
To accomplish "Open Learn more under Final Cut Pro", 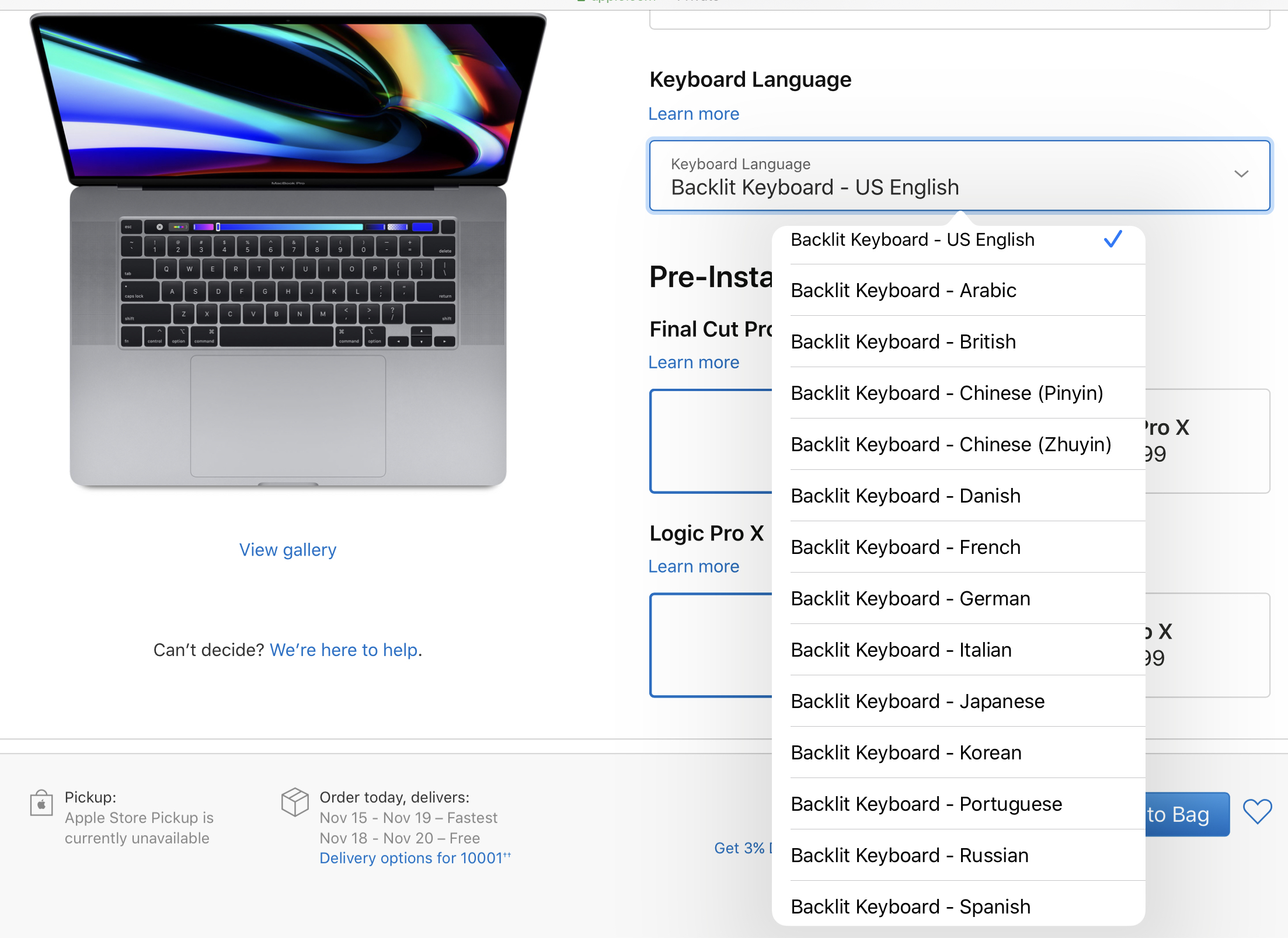I will 694,362.
